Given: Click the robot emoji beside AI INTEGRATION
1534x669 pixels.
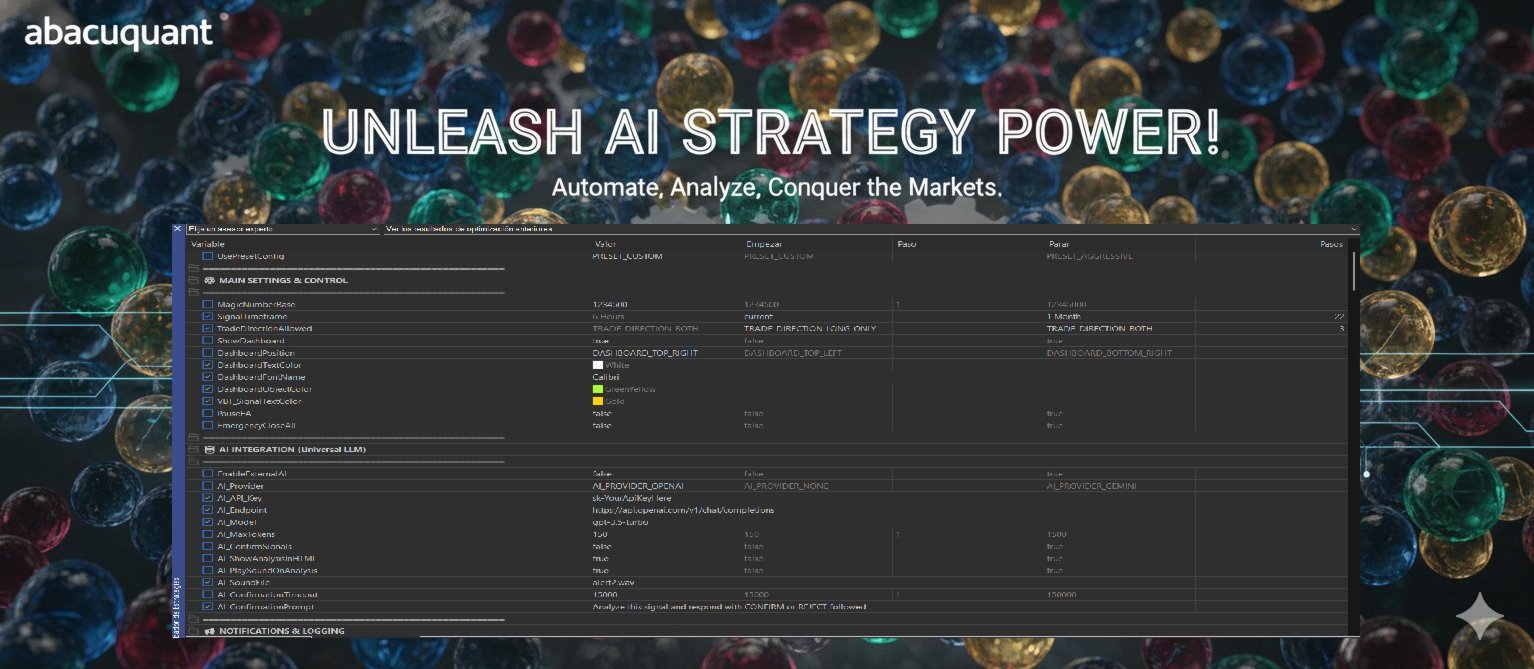Looking at the screenshot, I should click(x=209, y=450).
